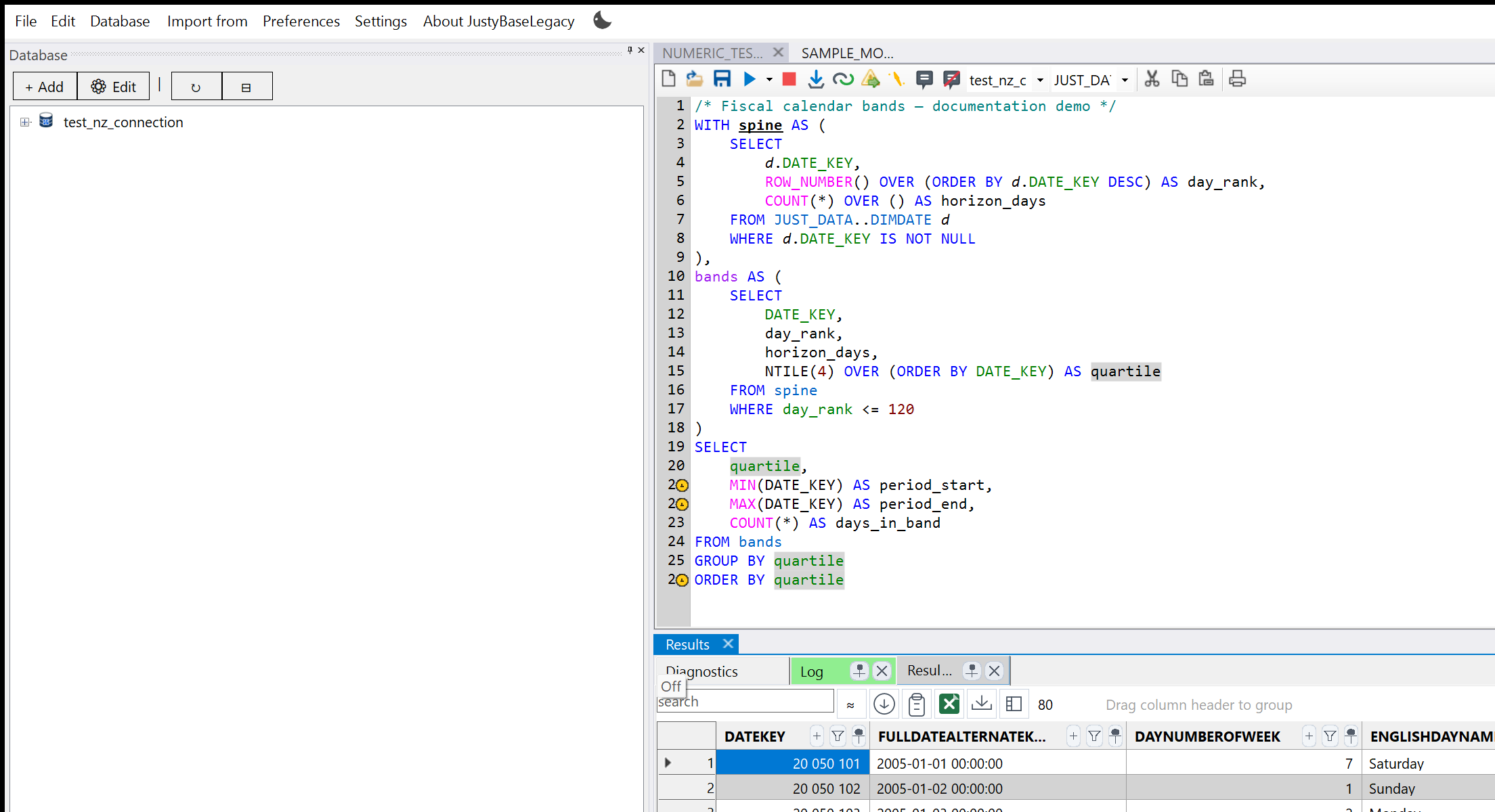
Task: Paste using the clipboard icon in toolbar
Action: pyautogui.click(x=1206, y=79)
